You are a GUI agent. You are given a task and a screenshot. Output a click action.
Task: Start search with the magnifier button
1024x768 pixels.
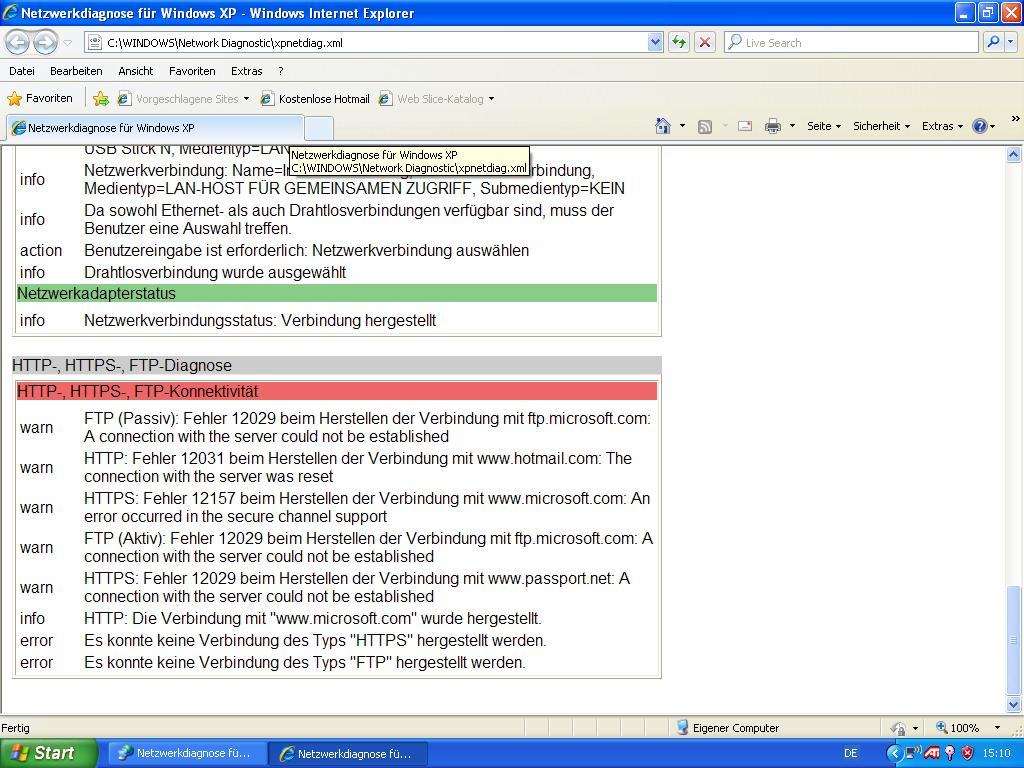pos(993,42)
